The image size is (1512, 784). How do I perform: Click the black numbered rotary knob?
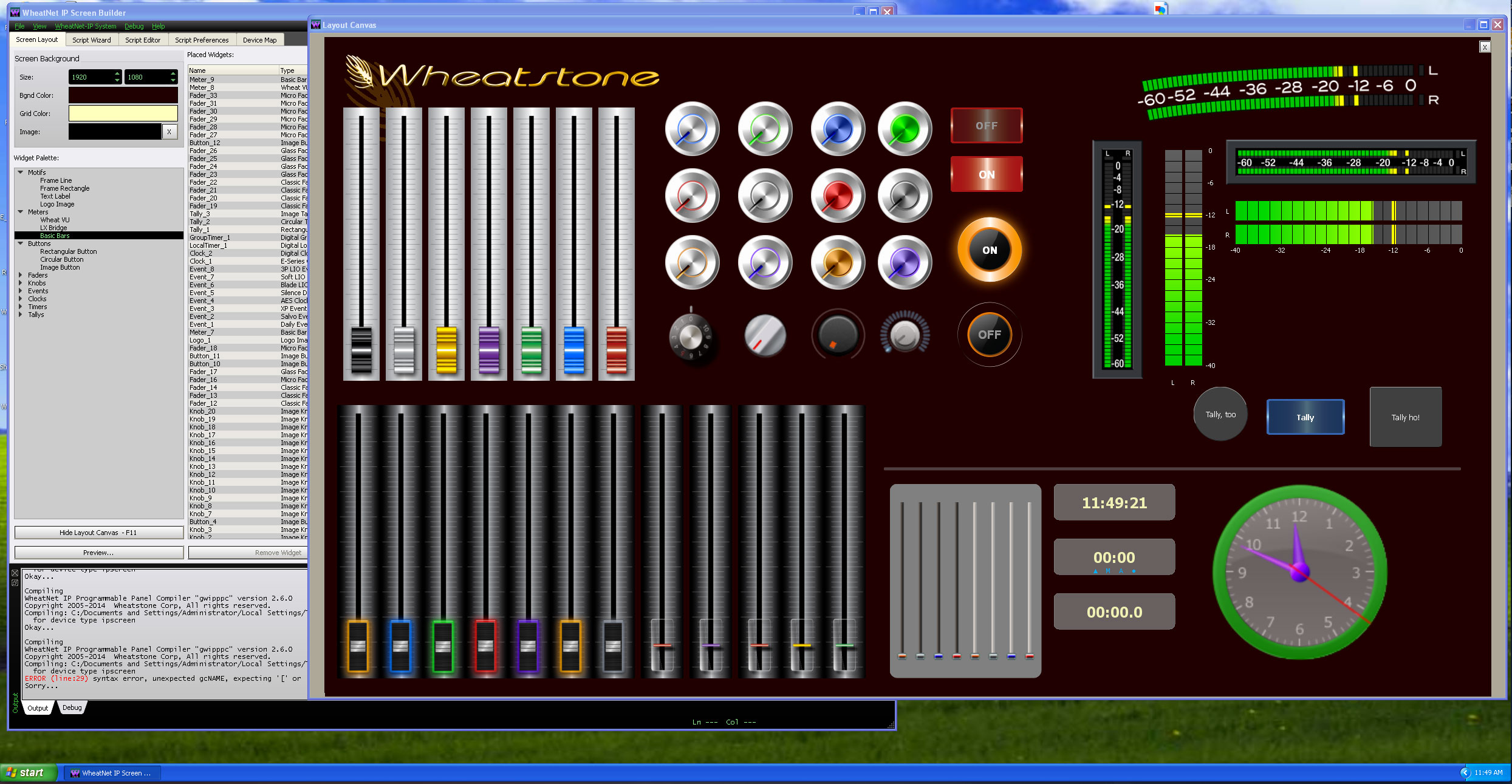(690, 335)
